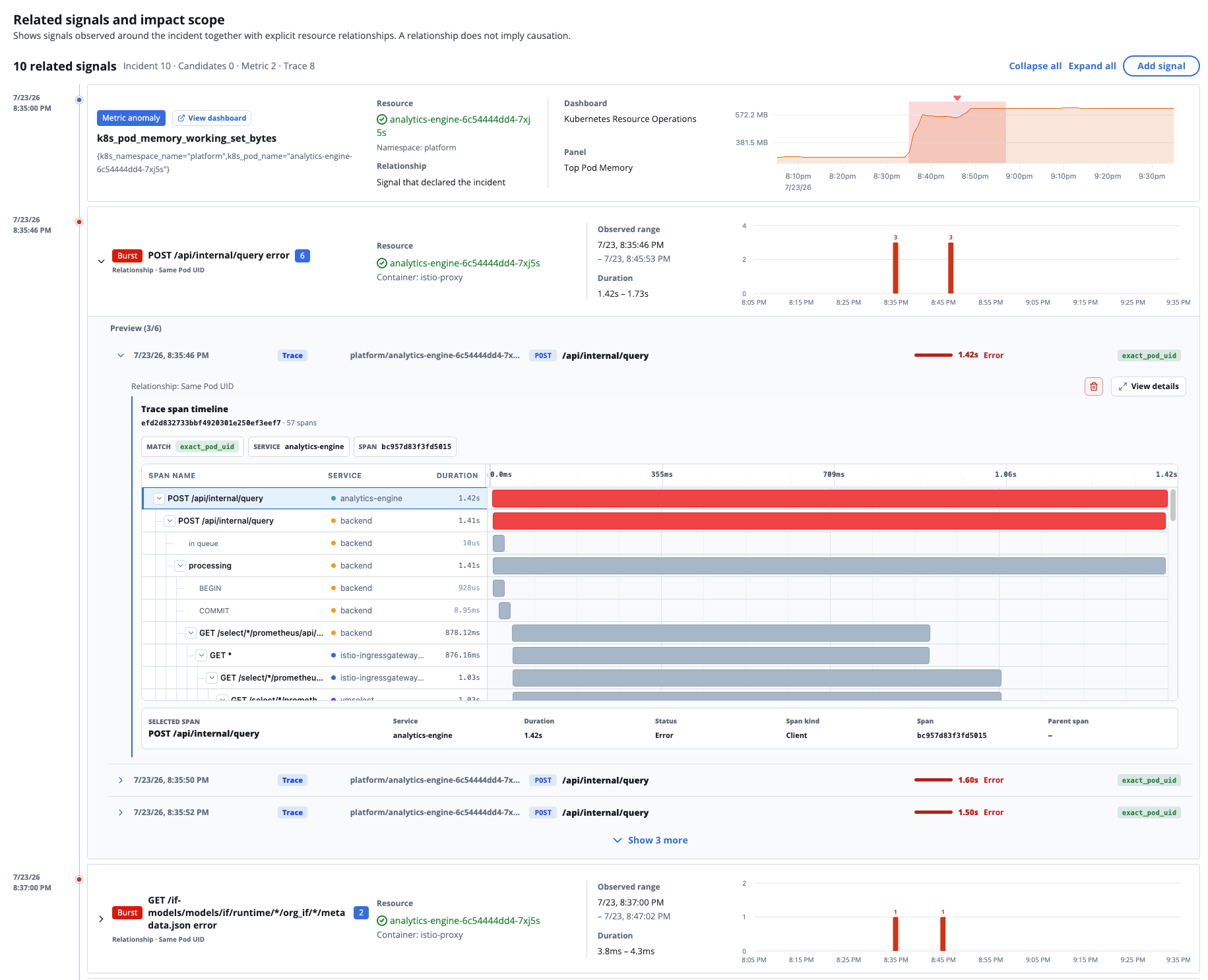Click the green check icon in the GET burst resource
The height and width of the screenshot is (980, 1208).
(x=382, y=921)
